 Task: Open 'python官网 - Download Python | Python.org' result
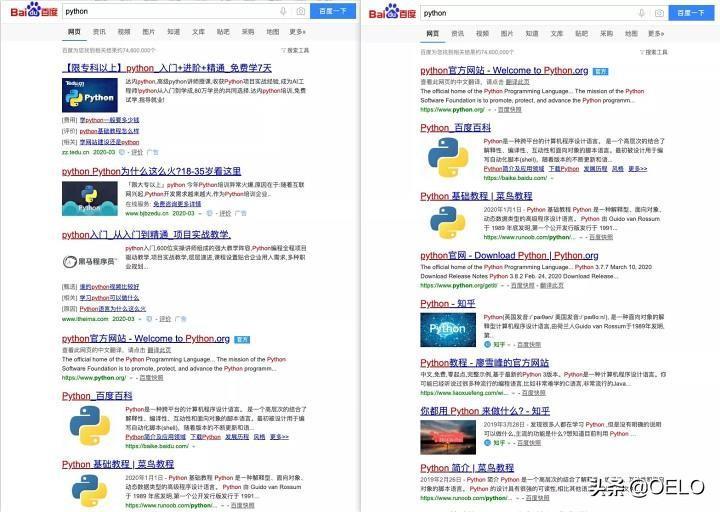[509, 255]
